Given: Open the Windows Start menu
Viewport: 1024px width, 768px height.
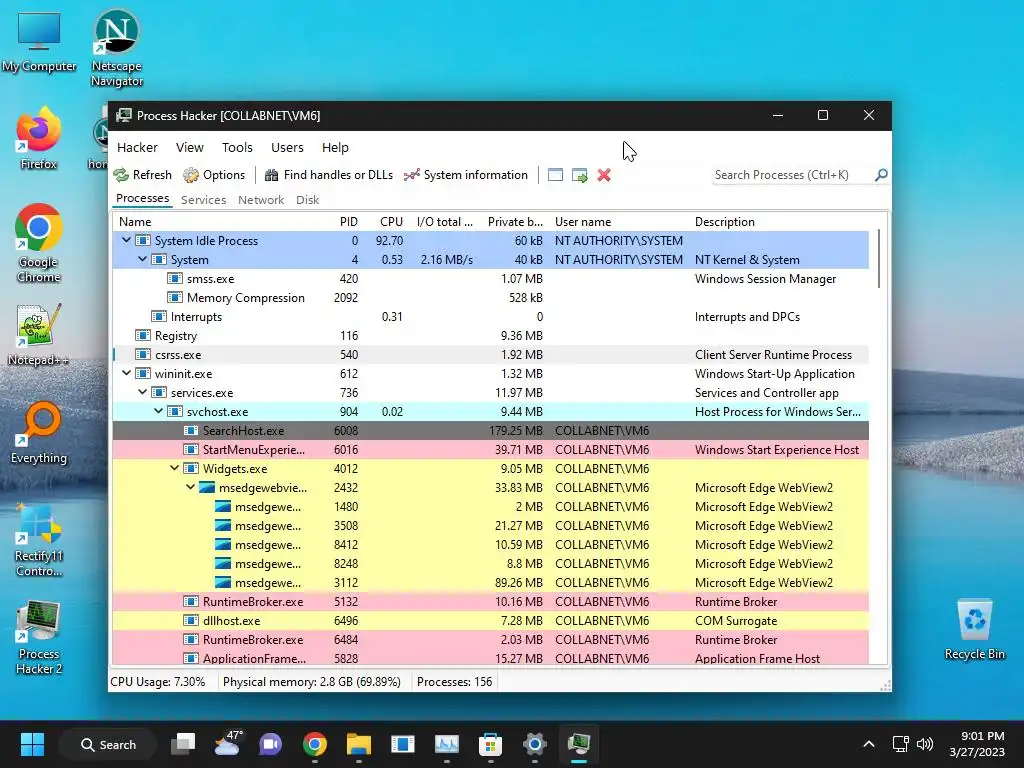Looking at the screenshot, I should point(32,744).
